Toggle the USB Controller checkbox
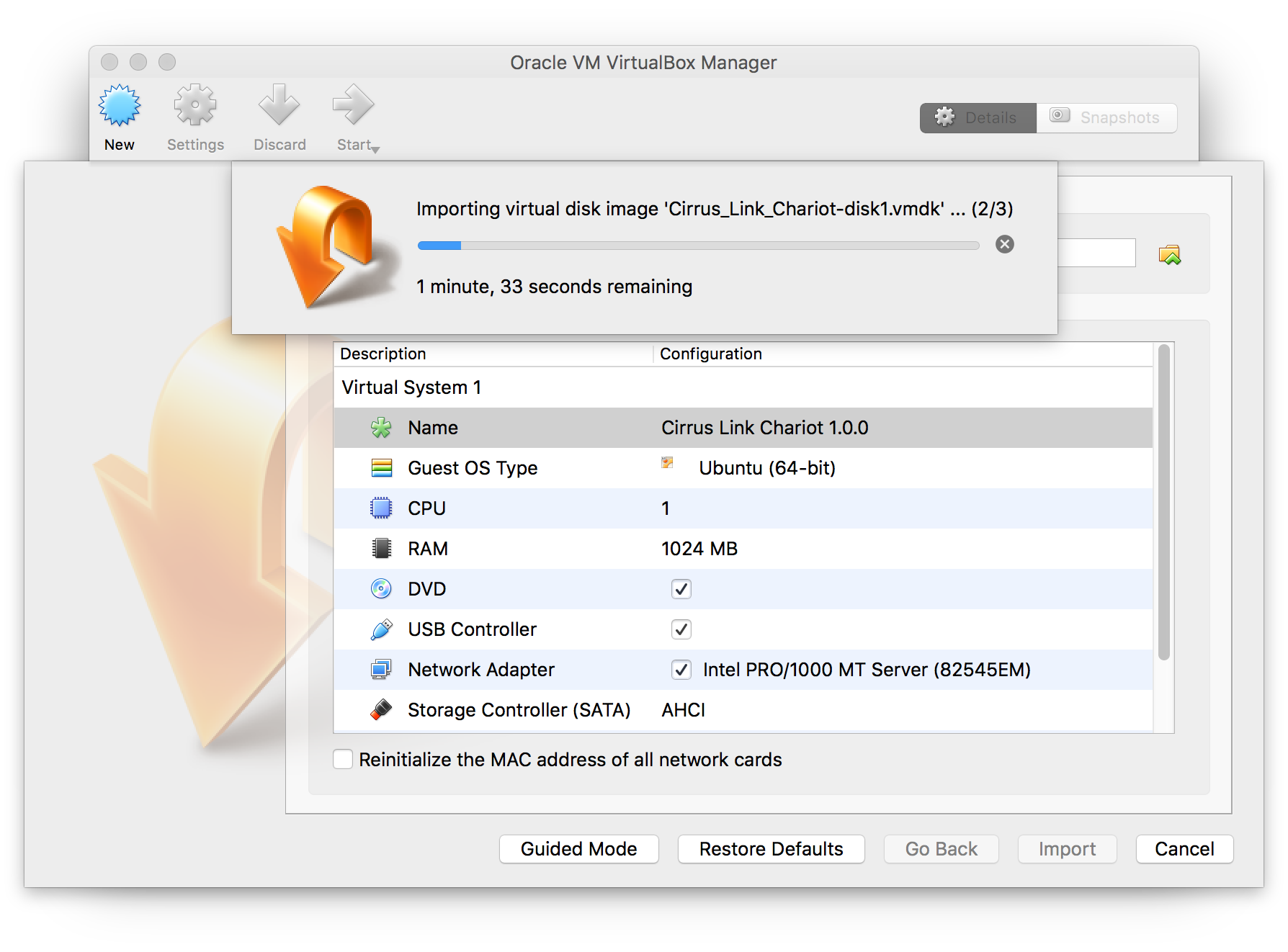The width and height of the screenshot is (1288, 952). click(681, 629)
